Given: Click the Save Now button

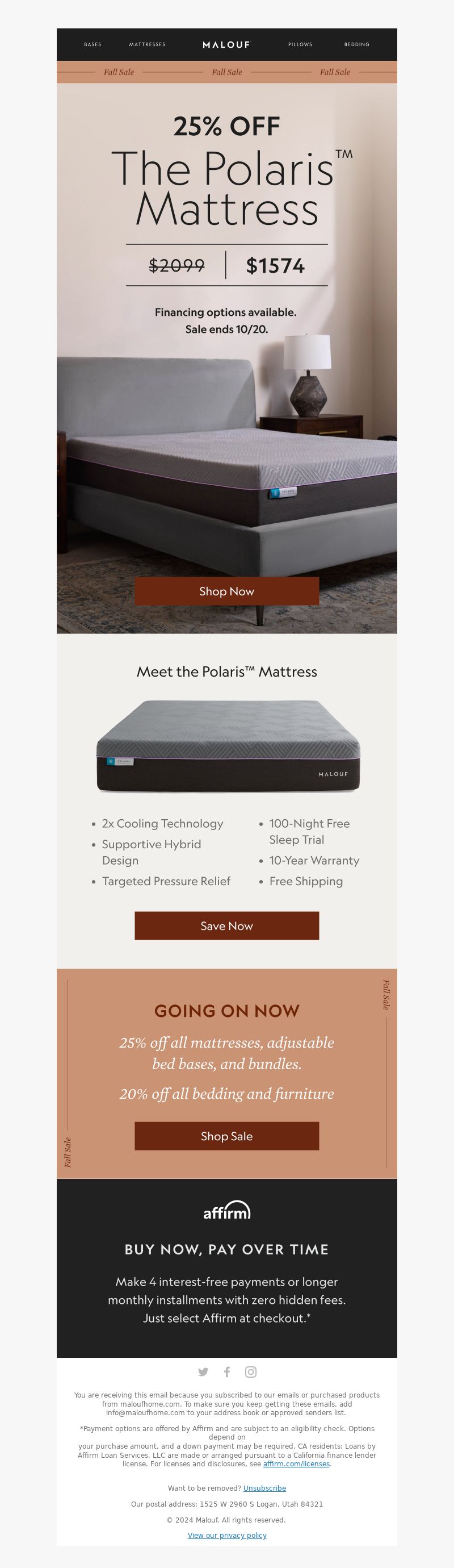Looking at the screenshot, I should coord(226,926).
